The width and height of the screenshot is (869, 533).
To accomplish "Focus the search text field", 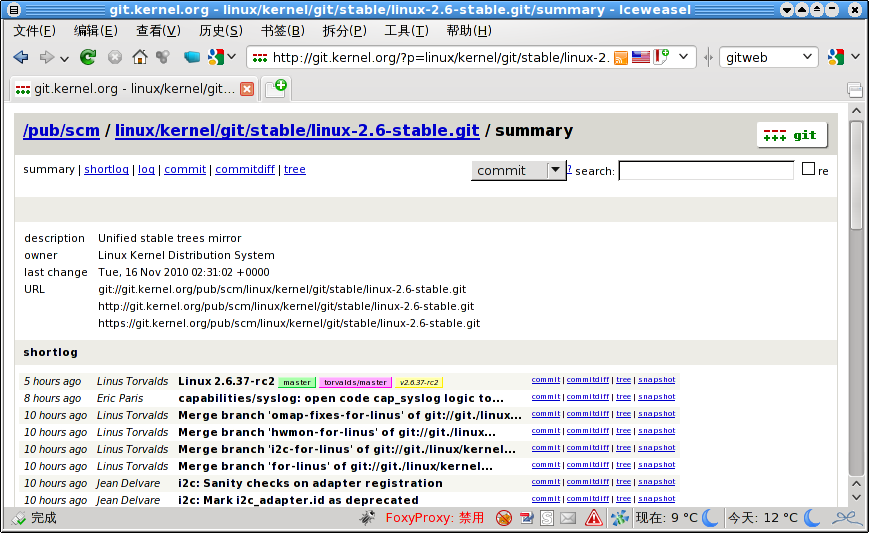I will [x=706, y=170].
